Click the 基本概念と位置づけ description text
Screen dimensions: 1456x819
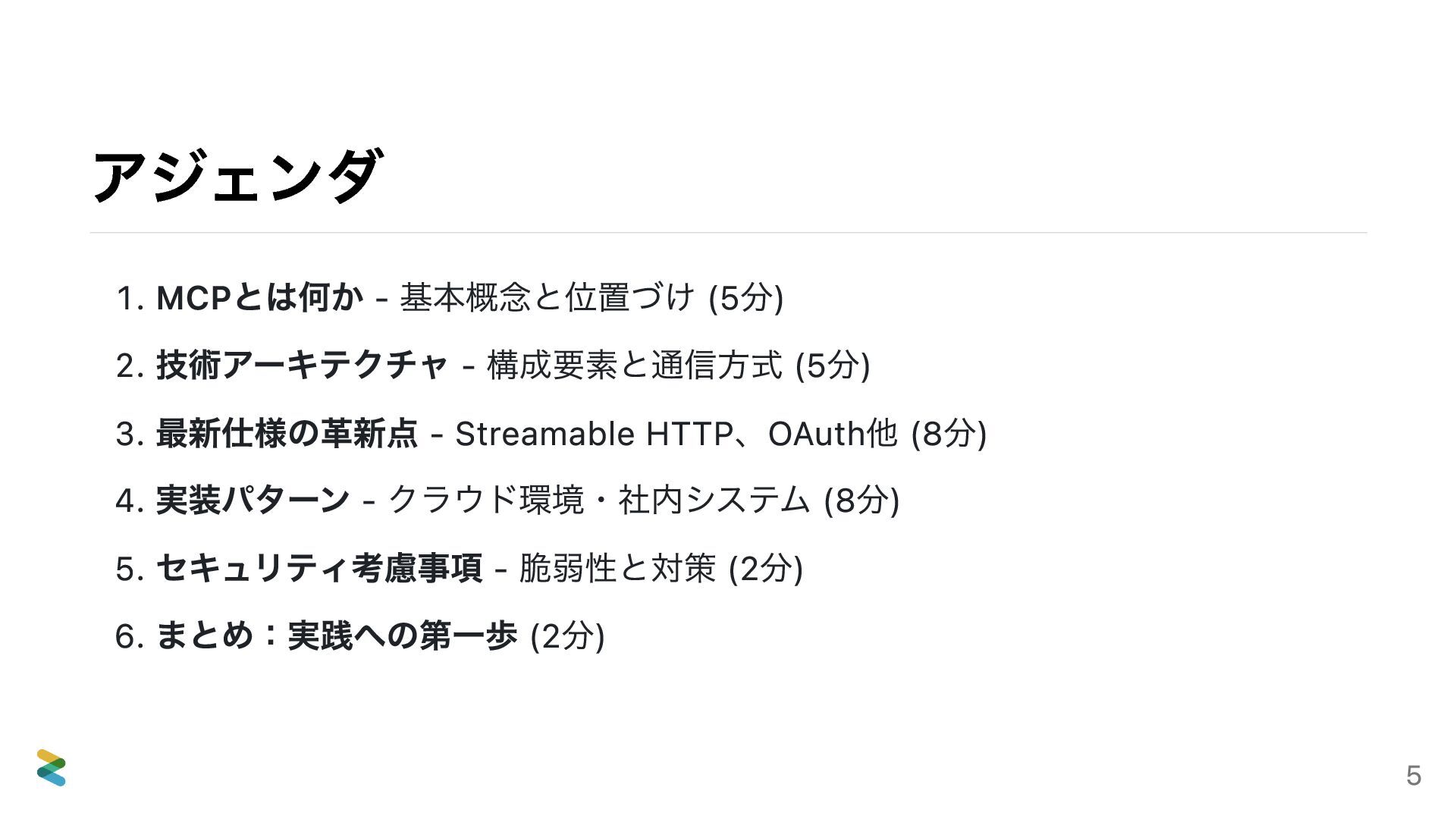pyautogui.click(x=547, y=297)
